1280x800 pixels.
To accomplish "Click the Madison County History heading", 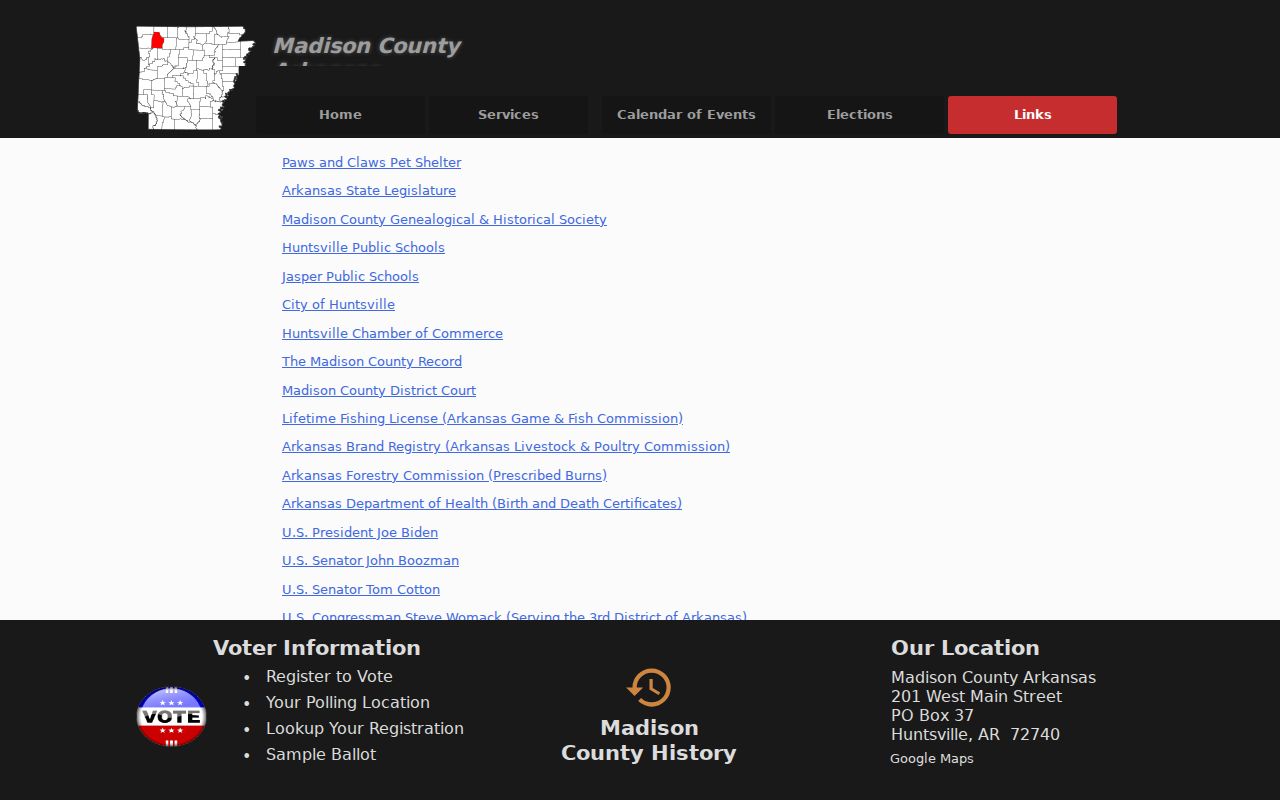I will tap(649, 740).
